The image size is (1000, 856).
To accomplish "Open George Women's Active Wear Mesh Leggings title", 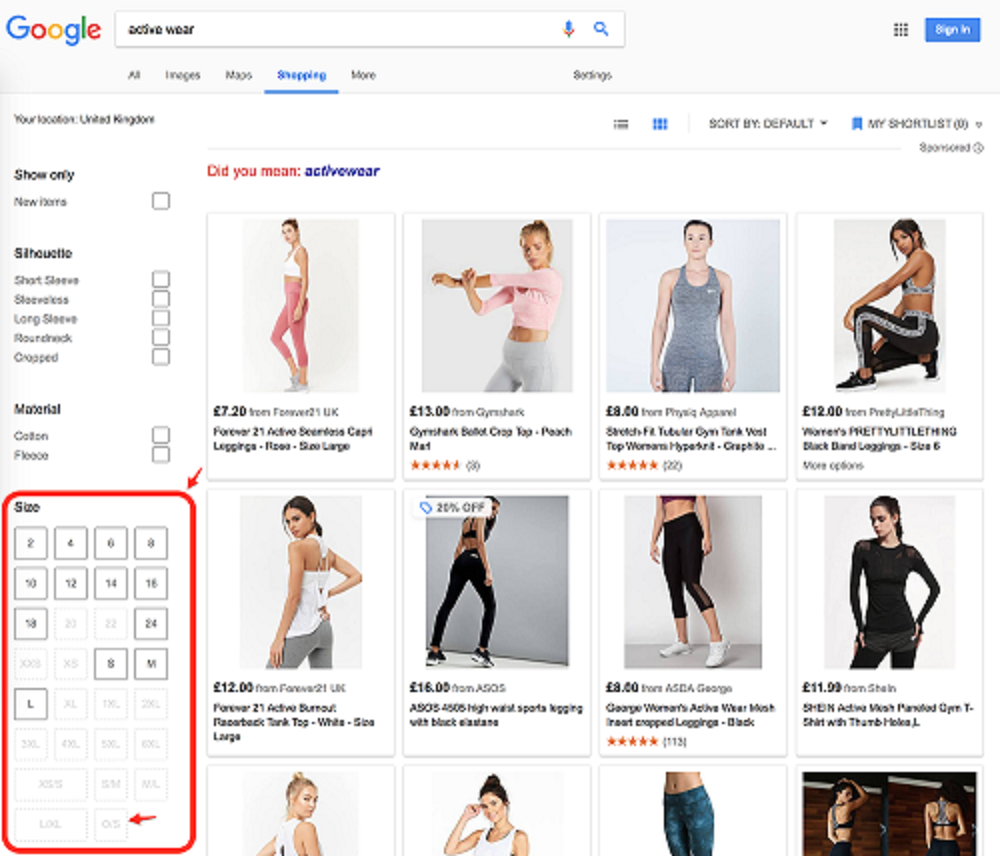I will point(690,715).
